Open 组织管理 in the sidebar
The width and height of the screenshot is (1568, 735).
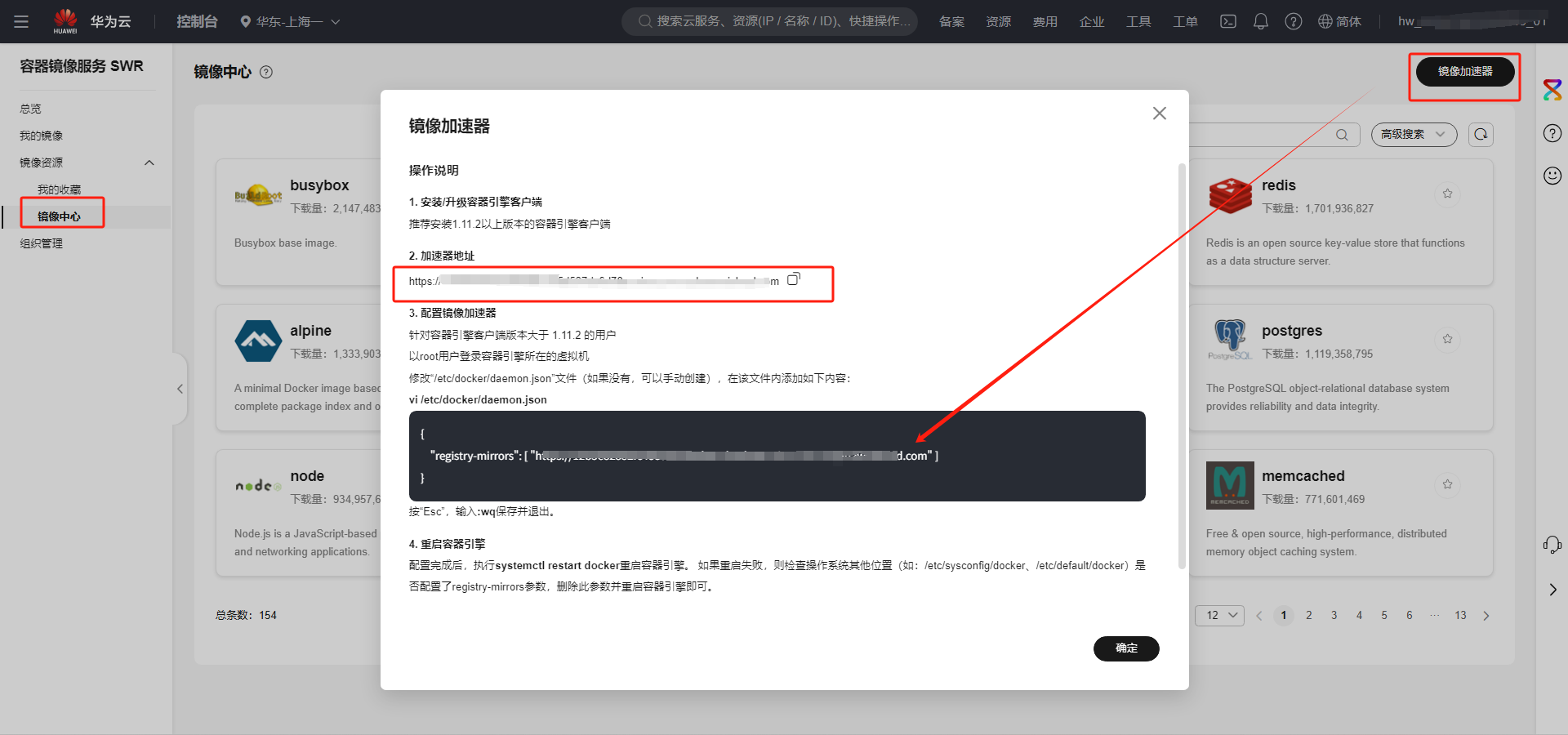point(42,243)
